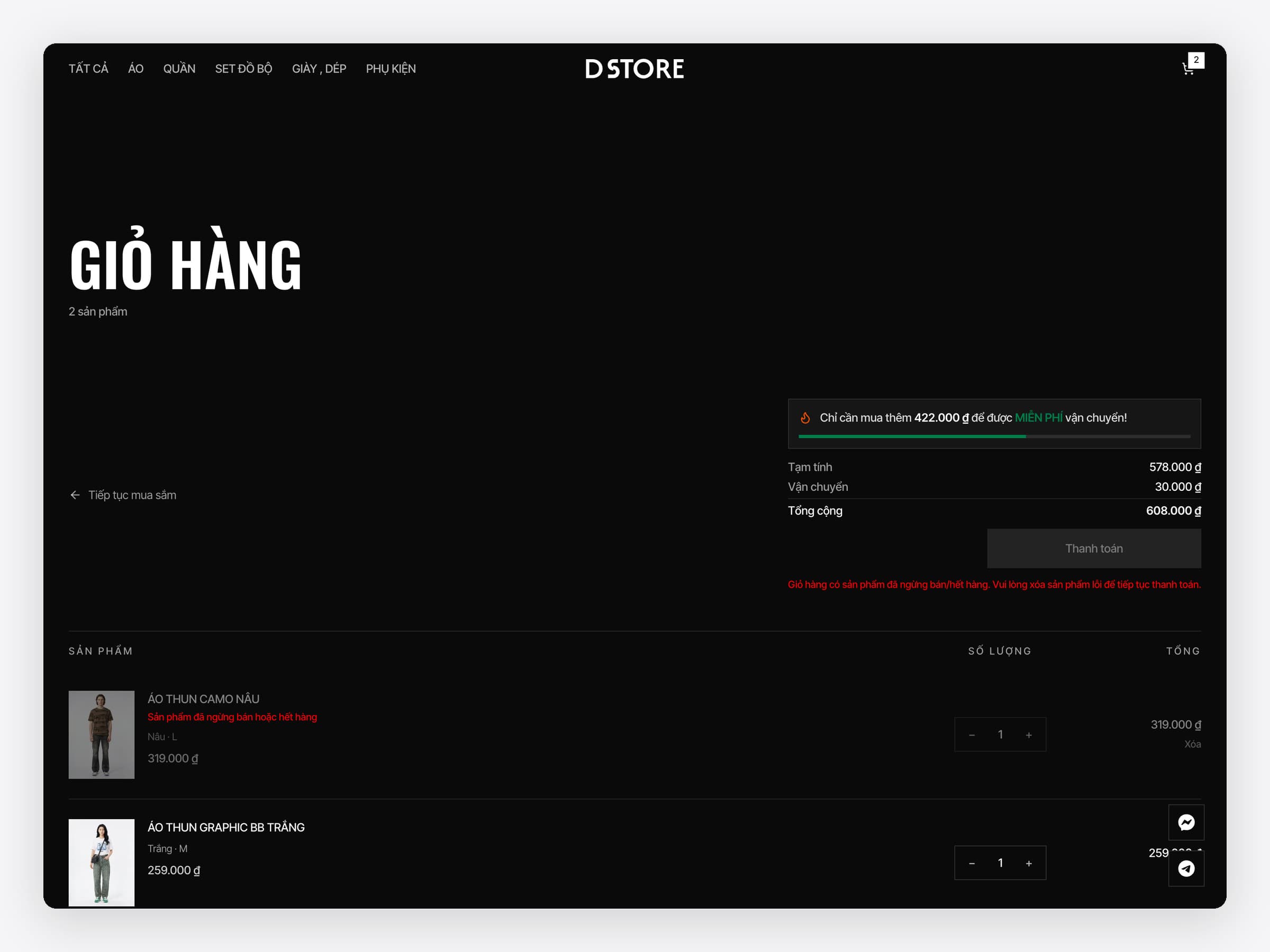The height and width of the screenshot is (952, 1270).
Task: Click the Tổng cộng label
Action: [815, 511]
